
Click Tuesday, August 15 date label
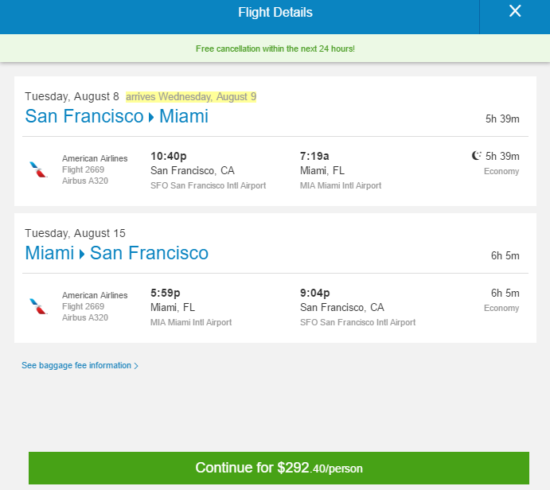(75, 233)
